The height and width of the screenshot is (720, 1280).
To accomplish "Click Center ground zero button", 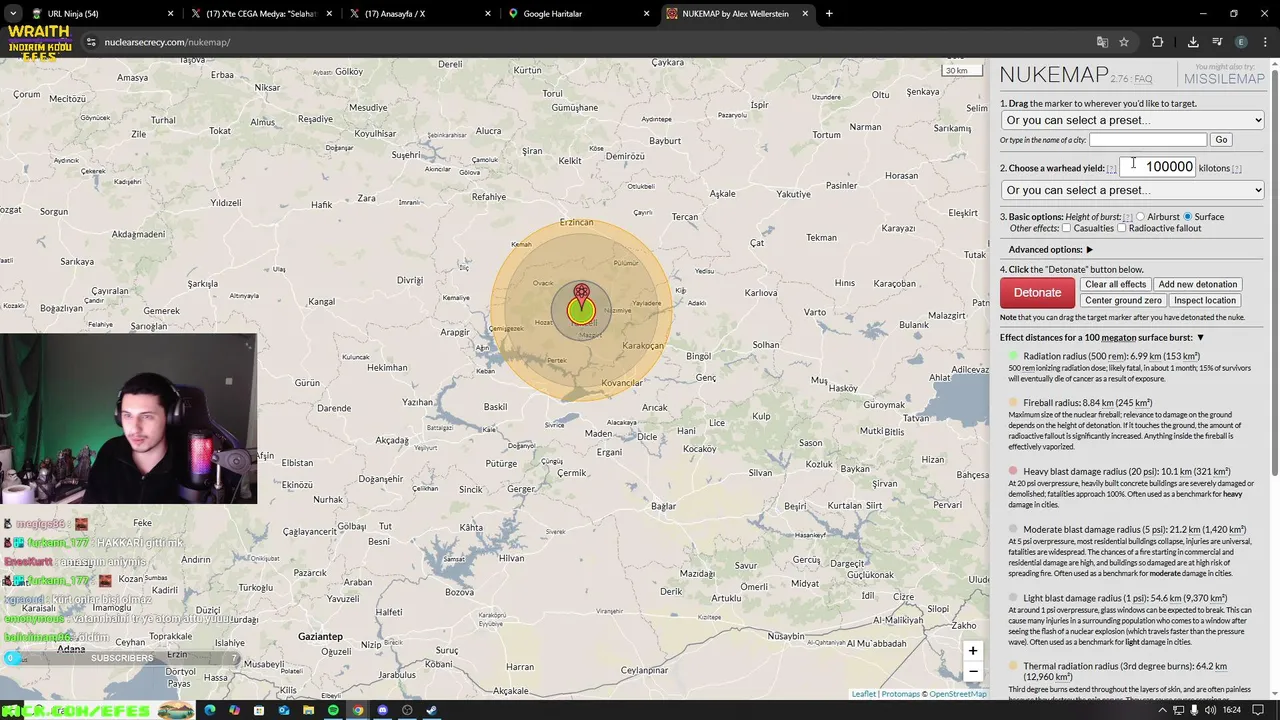I will click(1123, 300).
